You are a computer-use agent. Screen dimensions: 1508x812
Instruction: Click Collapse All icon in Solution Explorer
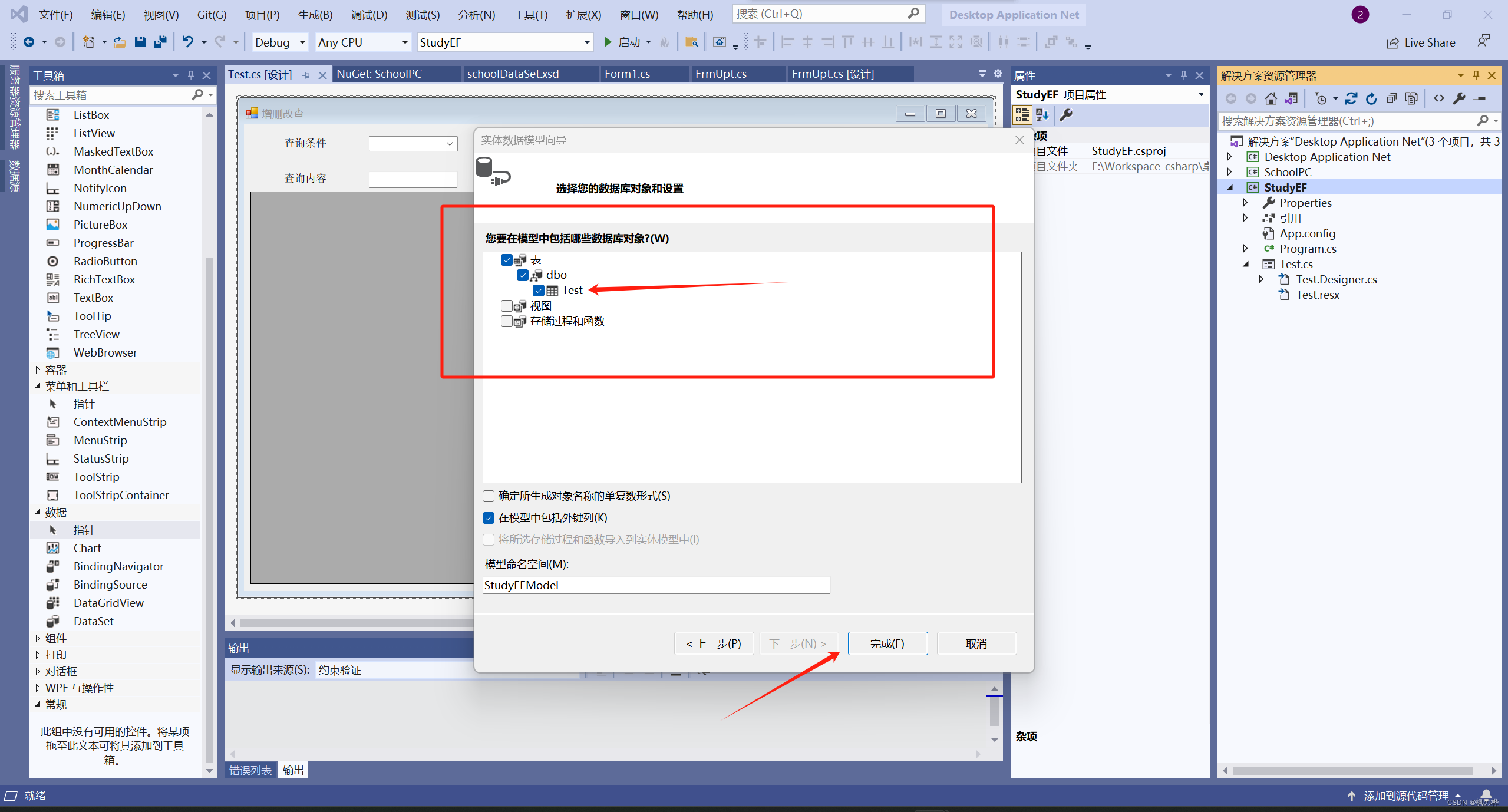(1391, 98)
